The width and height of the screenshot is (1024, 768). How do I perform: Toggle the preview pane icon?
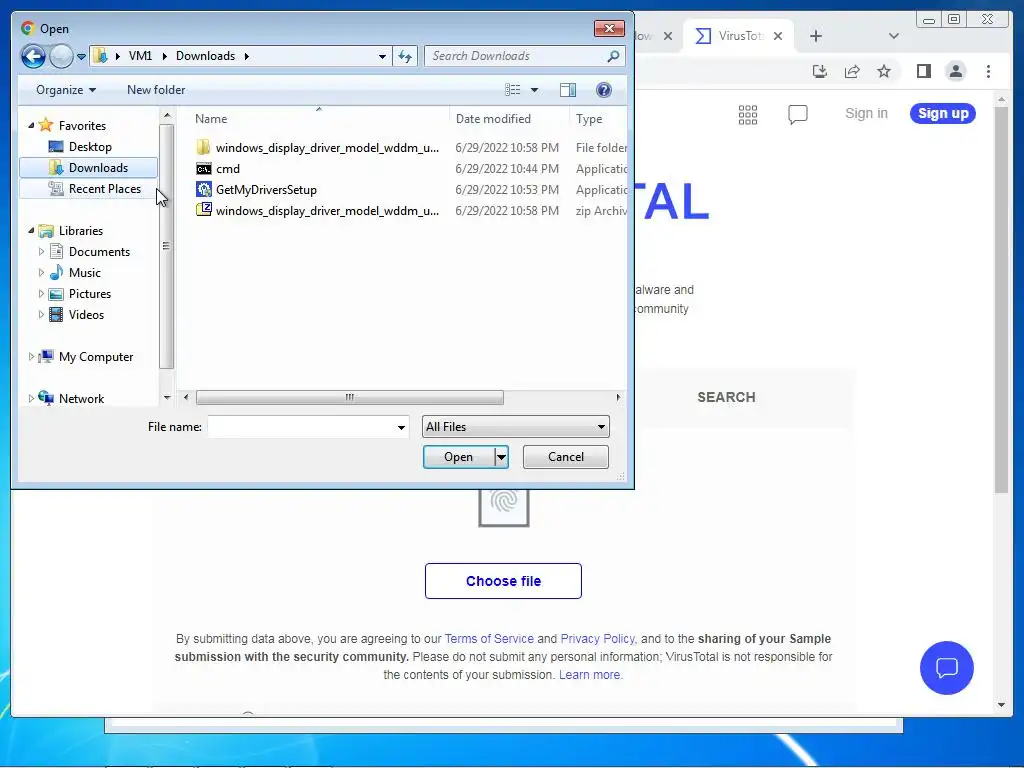(568, 90)
